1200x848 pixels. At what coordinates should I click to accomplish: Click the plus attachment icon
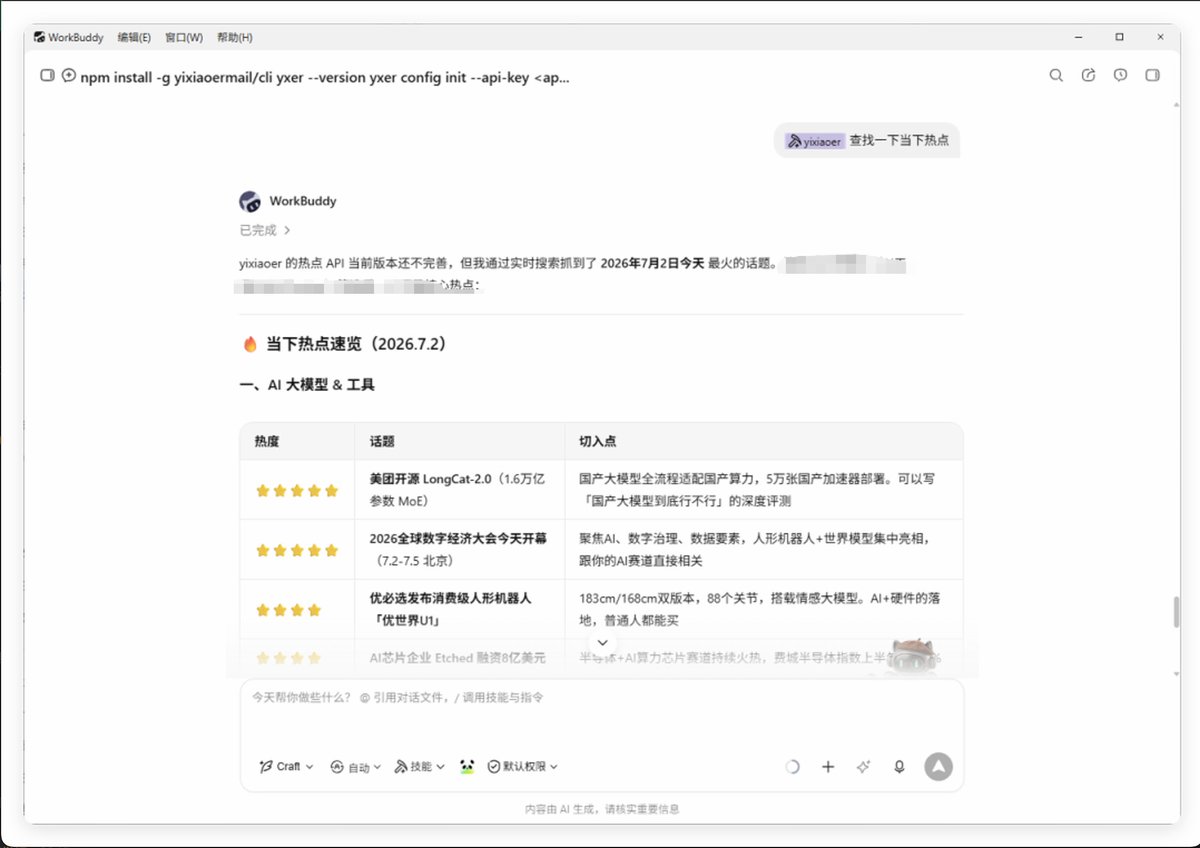(828, 767)
